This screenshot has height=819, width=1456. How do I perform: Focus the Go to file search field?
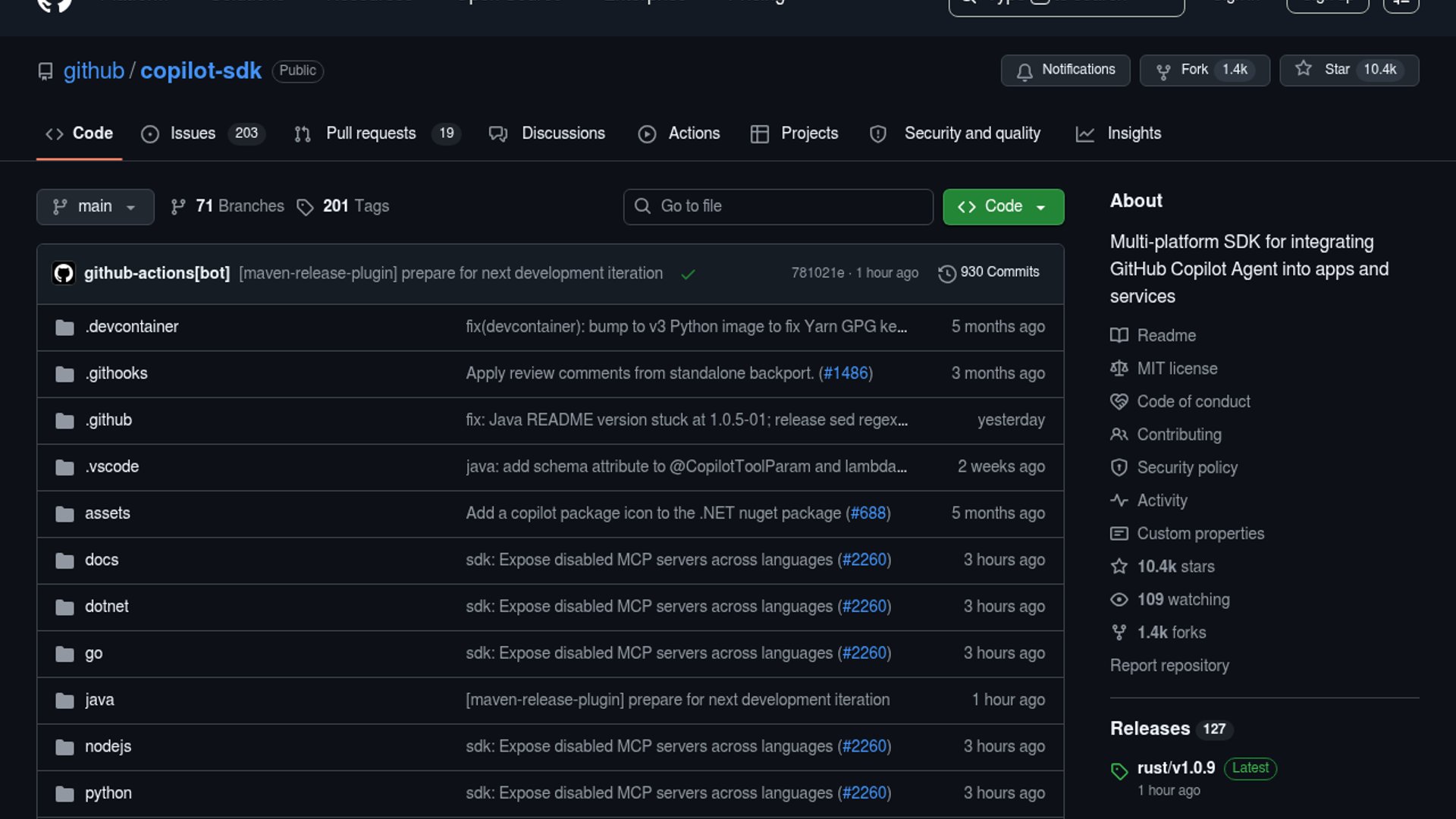click(x=778, y=206)
